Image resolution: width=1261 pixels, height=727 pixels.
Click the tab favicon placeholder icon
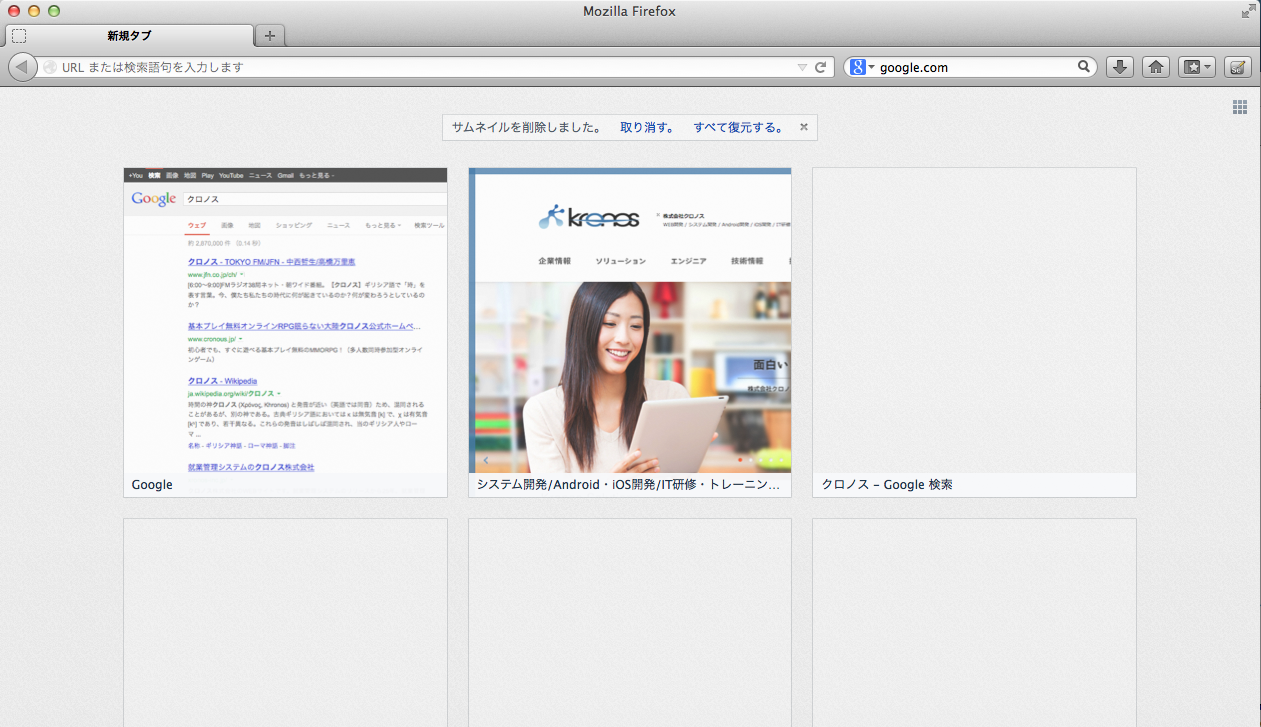[x=19, y=36]
